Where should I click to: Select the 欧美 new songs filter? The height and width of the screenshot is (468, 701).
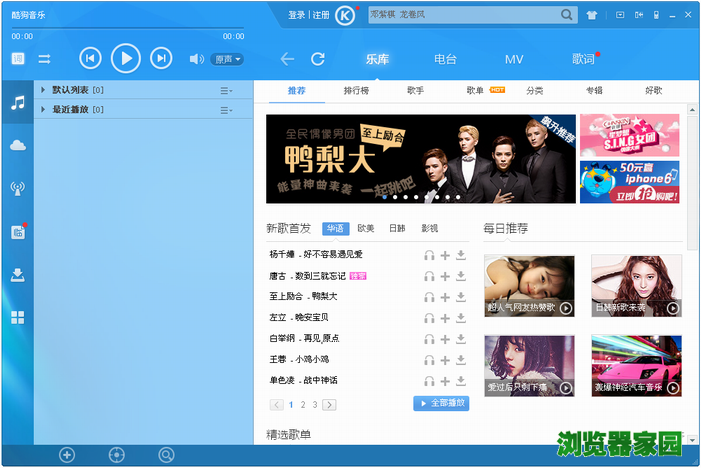pyautogui.click(x=366, y=228)
